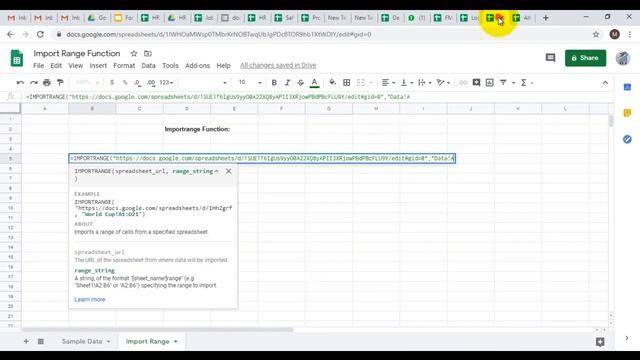Click the Move to folder icon
Image resolution: width=640 pixels, height=360 pixels.
148,53
